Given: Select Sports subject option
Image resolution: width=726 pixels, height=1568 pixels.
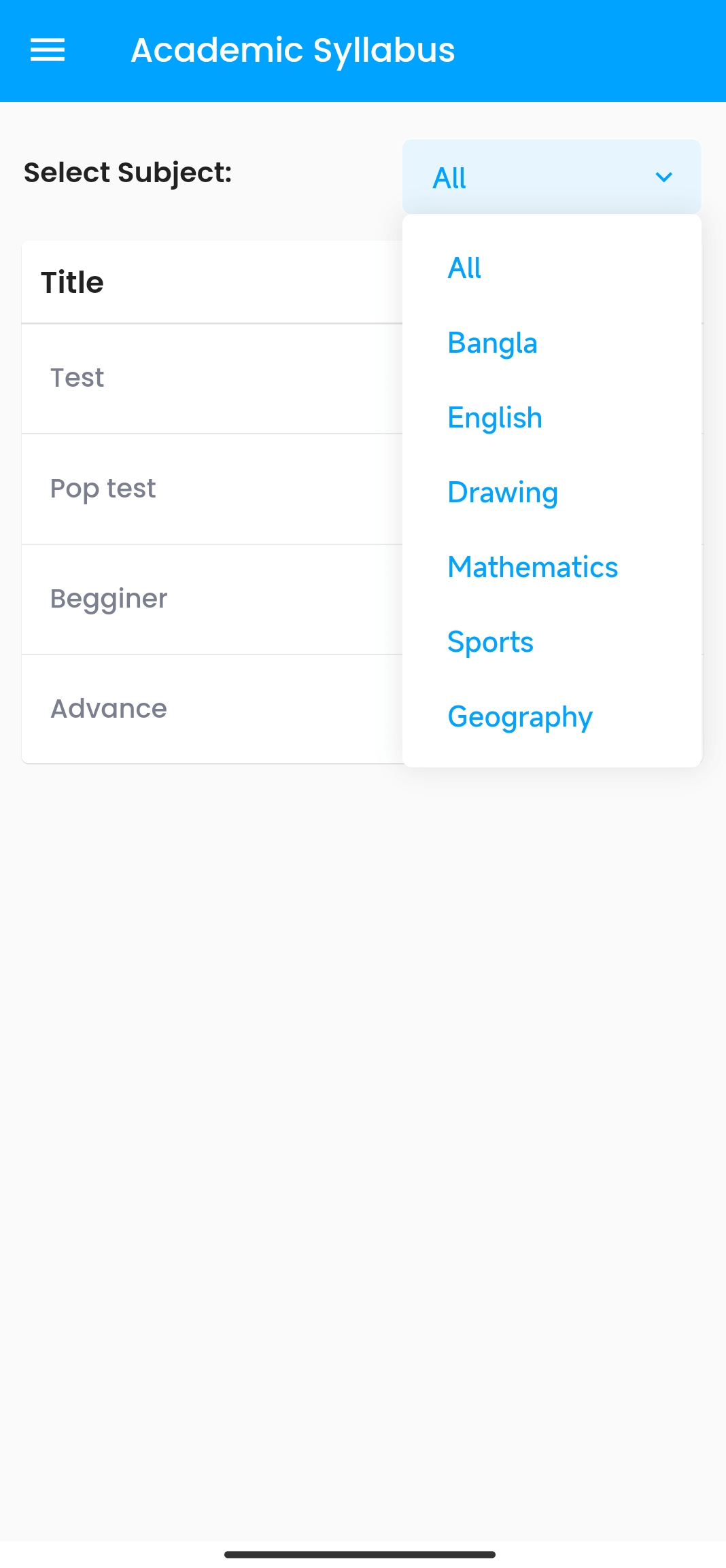Looking at the screenshot, I should click(x=491, y=642).
